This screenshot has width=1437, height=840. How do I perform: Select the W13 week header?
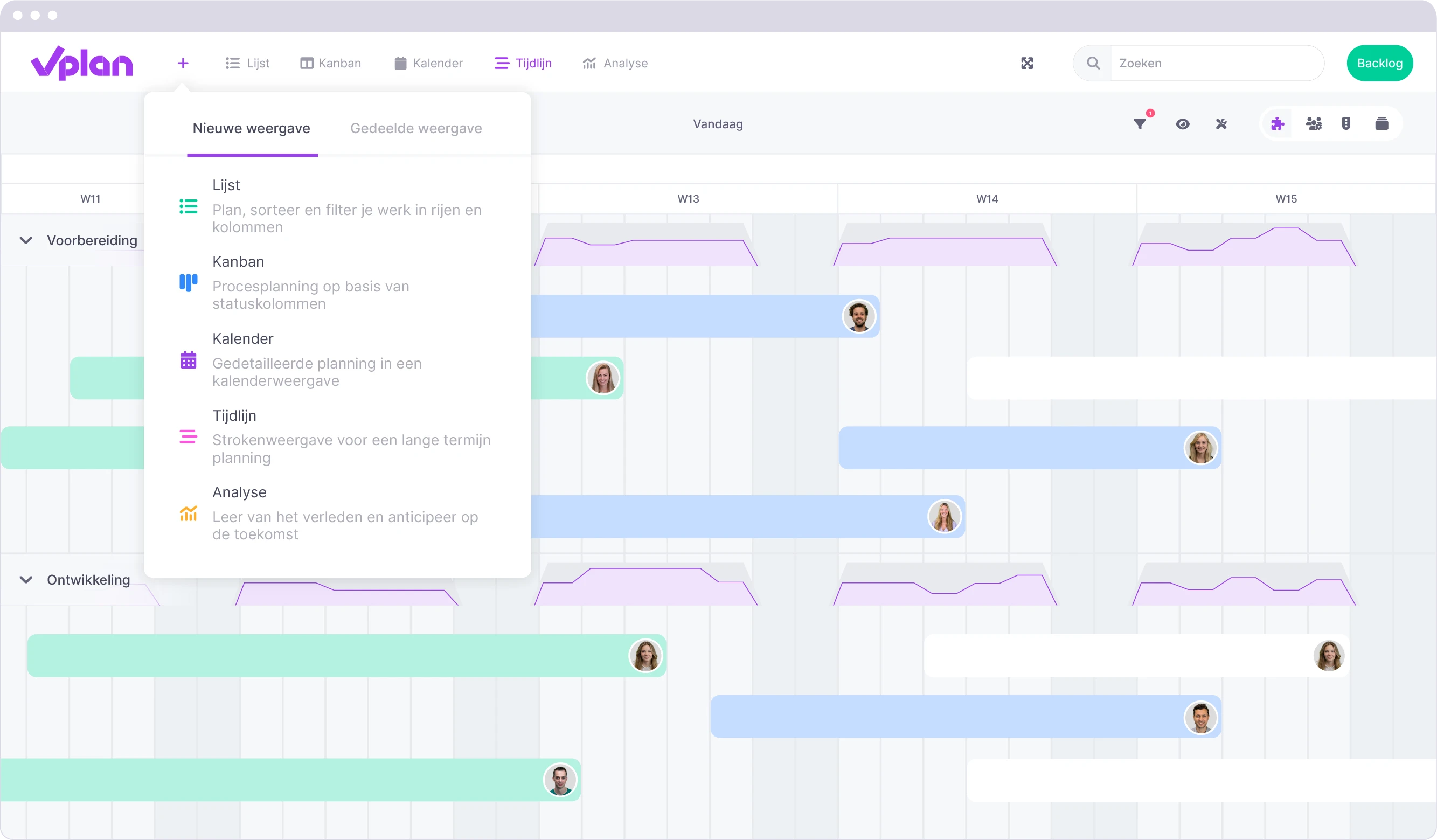tap(688, 199)
